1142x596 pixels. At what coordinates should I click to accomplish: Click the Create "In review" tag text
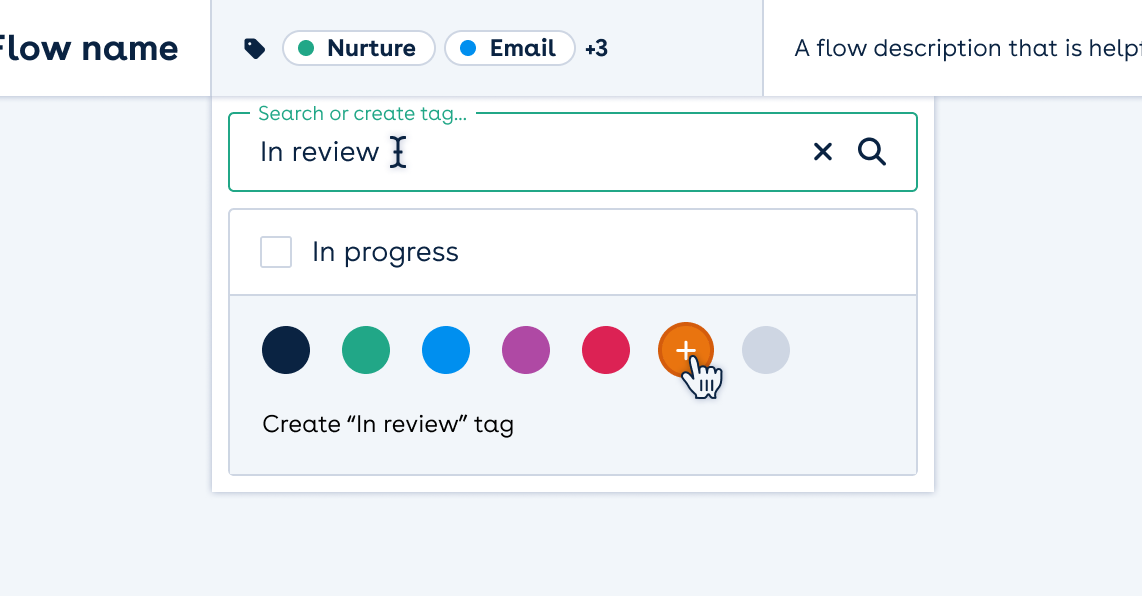[388, 424]
